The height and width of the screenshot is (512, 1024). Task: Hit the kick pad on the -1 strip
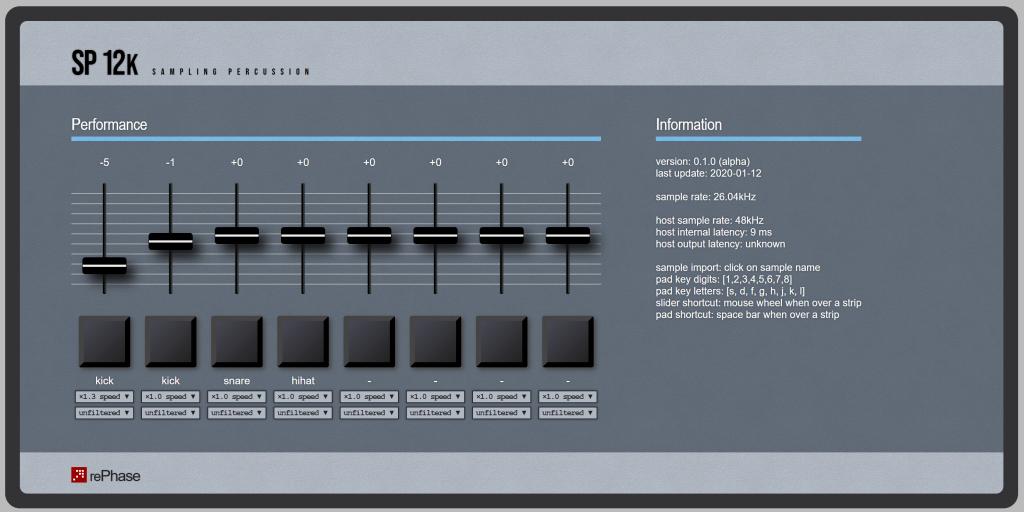pyautogui.click(x=170, y=342)
